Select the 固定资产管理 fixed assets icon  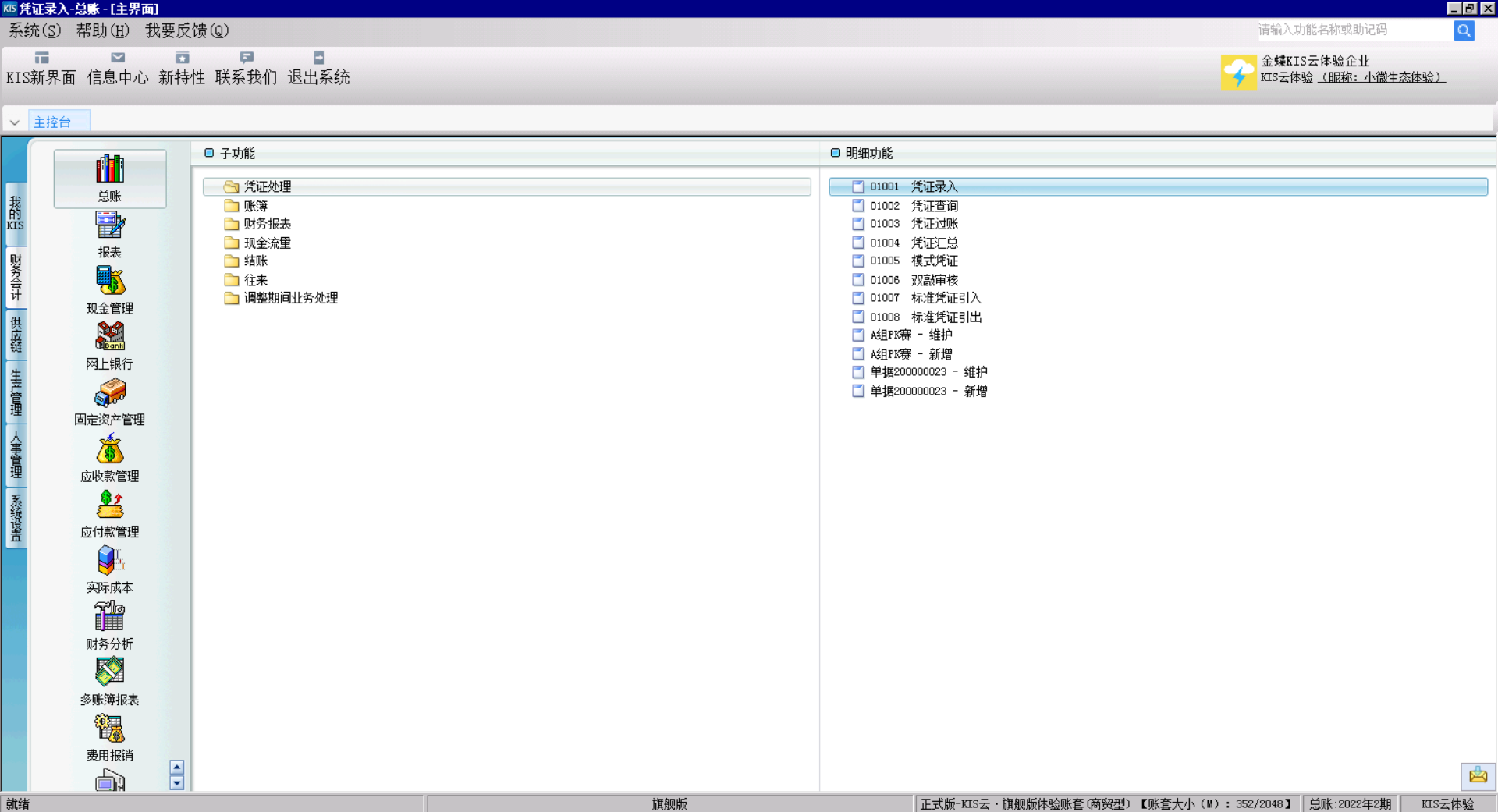pos(110,393)
